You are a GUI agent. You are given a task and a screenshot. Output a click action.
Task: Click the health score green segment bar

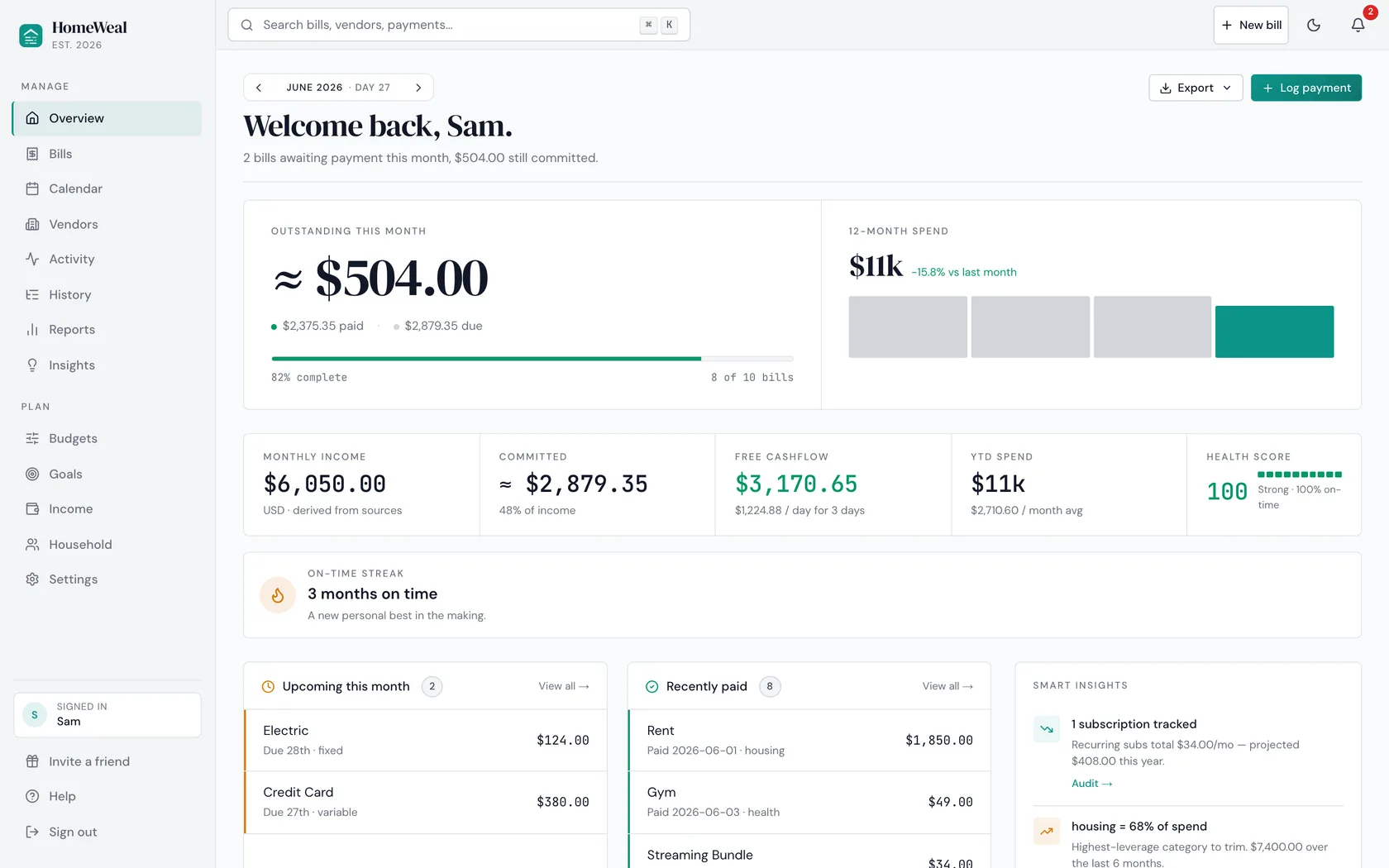[x=1299, y=475]
